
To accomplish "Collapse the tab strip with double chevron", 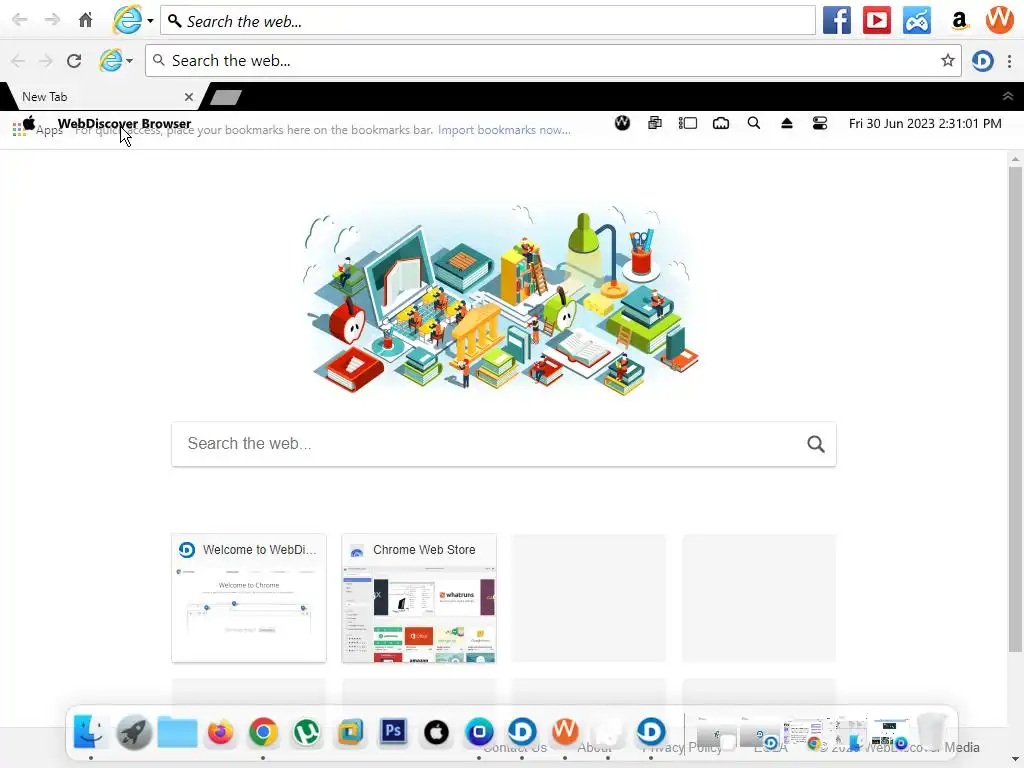I will coord(1008,97).
